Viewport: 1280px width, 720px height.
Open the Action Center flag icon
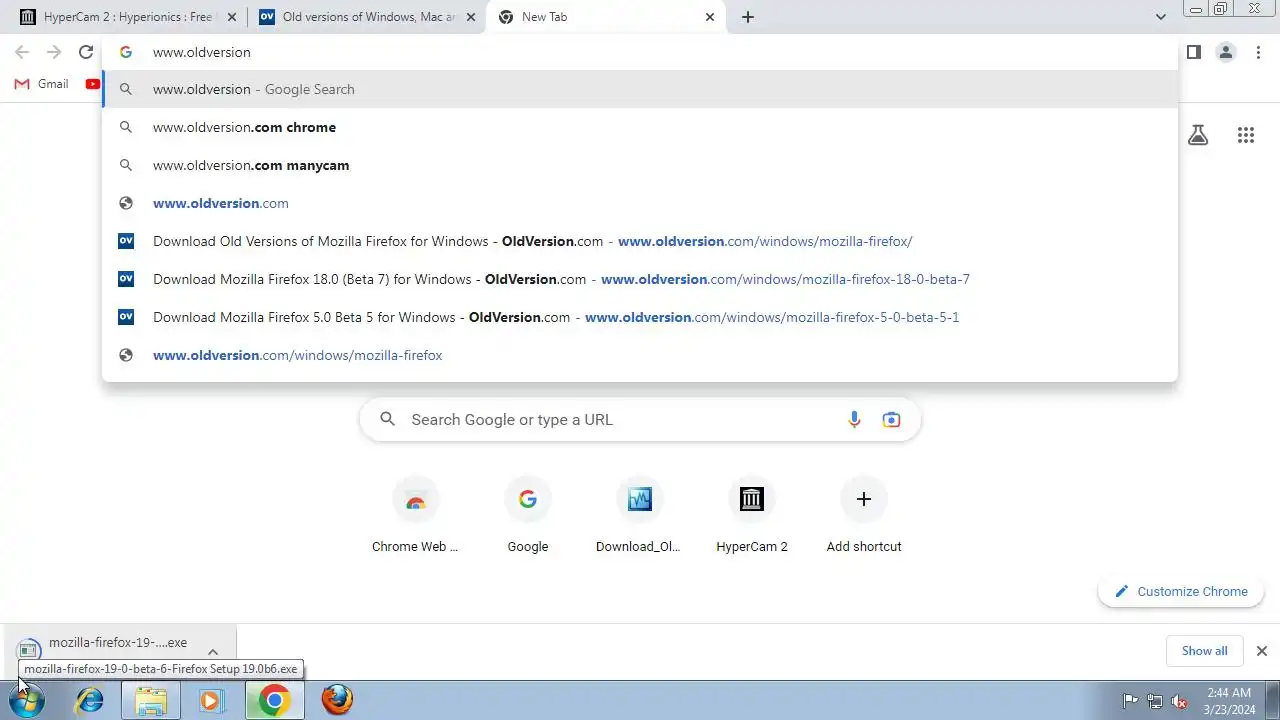point(1130,701)
